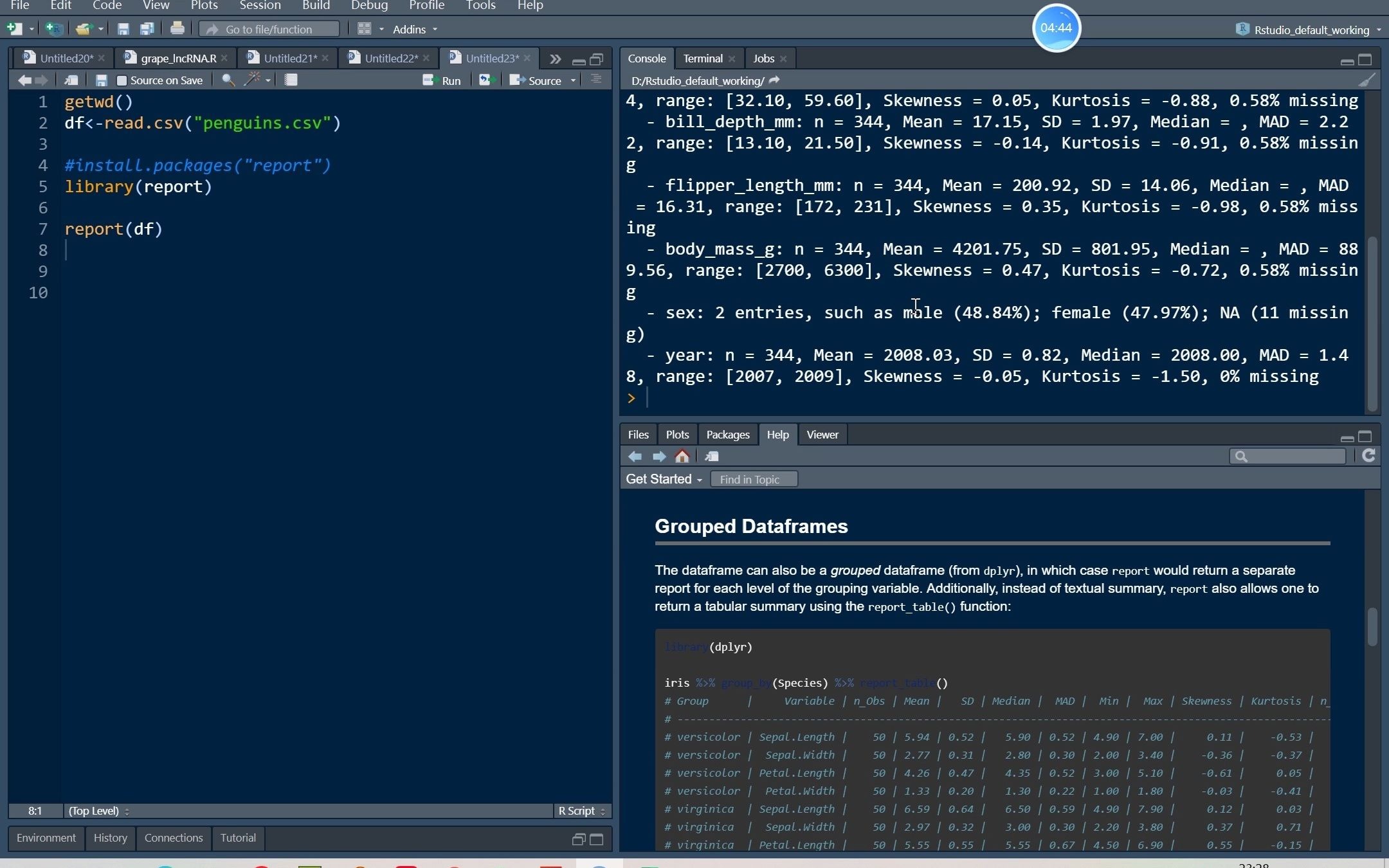
Task: Click the compile report notebook icon
Action: 291,80
